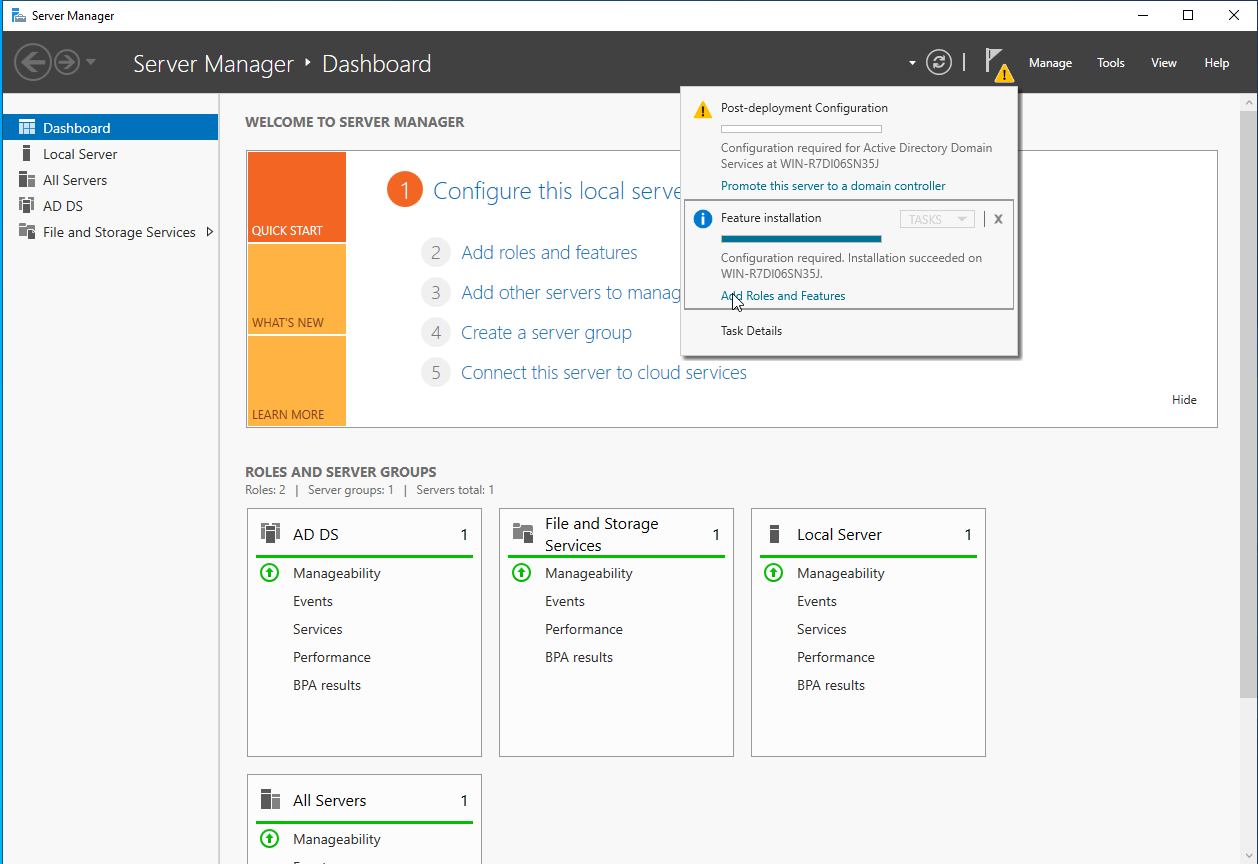Click the Feature installation info icon
Screen dimensions: 1258x864
703,219
